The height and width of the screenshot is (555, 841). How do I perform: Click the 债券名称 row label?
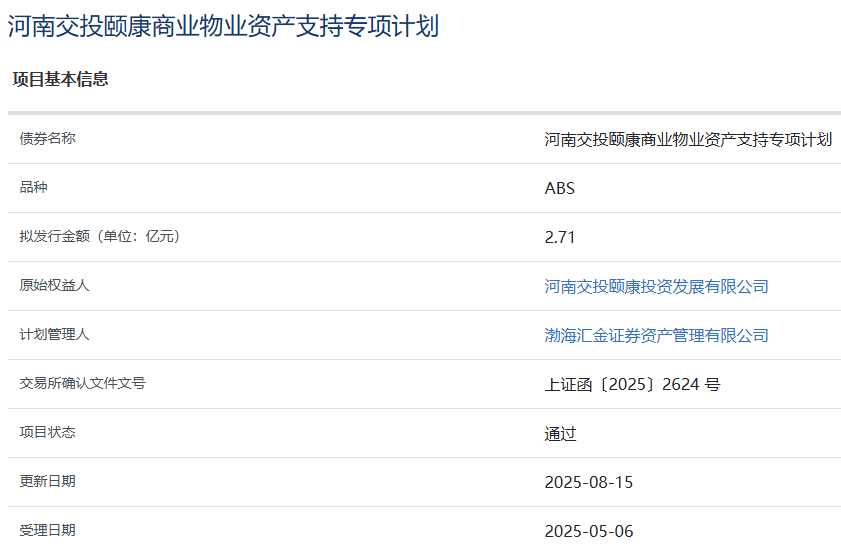coord(47,139)
